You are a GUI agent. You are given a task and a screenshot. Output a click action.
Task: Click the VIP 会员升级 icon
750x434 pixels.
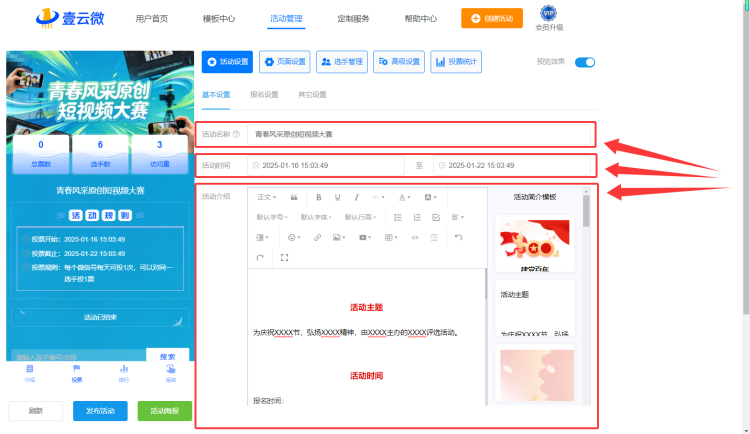(549, 19)
